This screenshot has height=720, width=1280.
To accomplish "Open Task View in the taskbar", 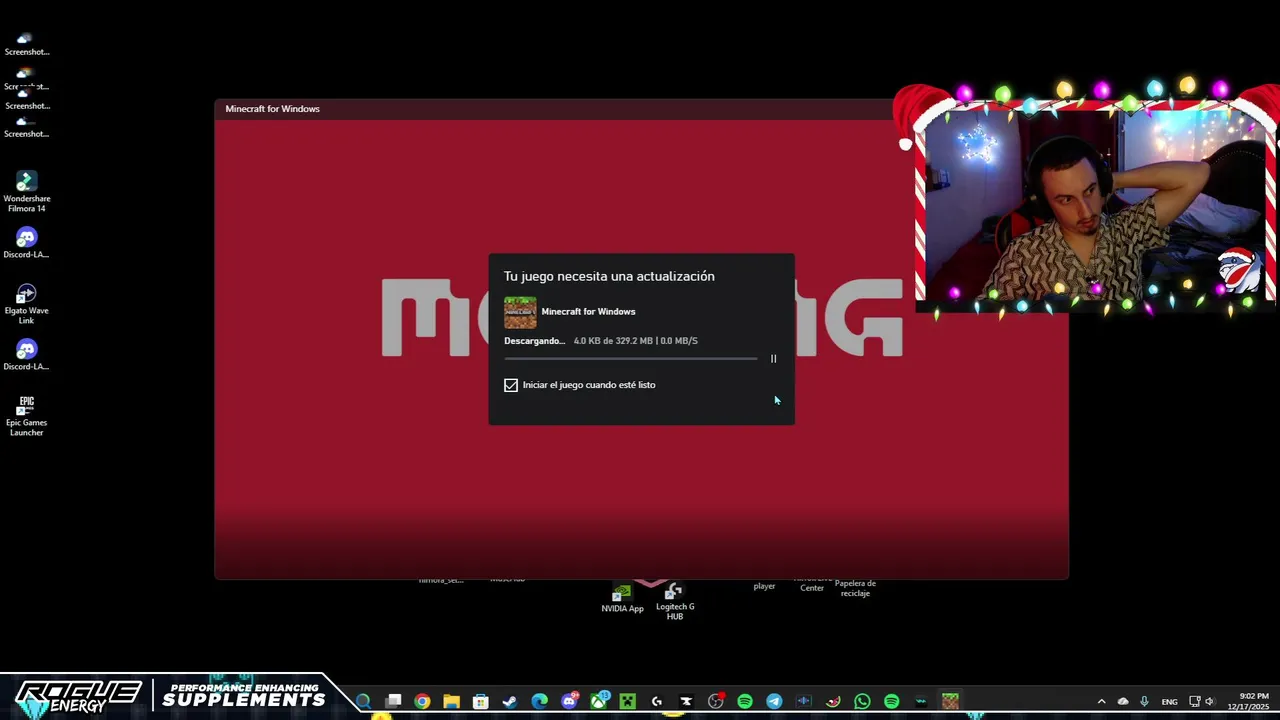I will pyautogui.click(x=393, y=702).
